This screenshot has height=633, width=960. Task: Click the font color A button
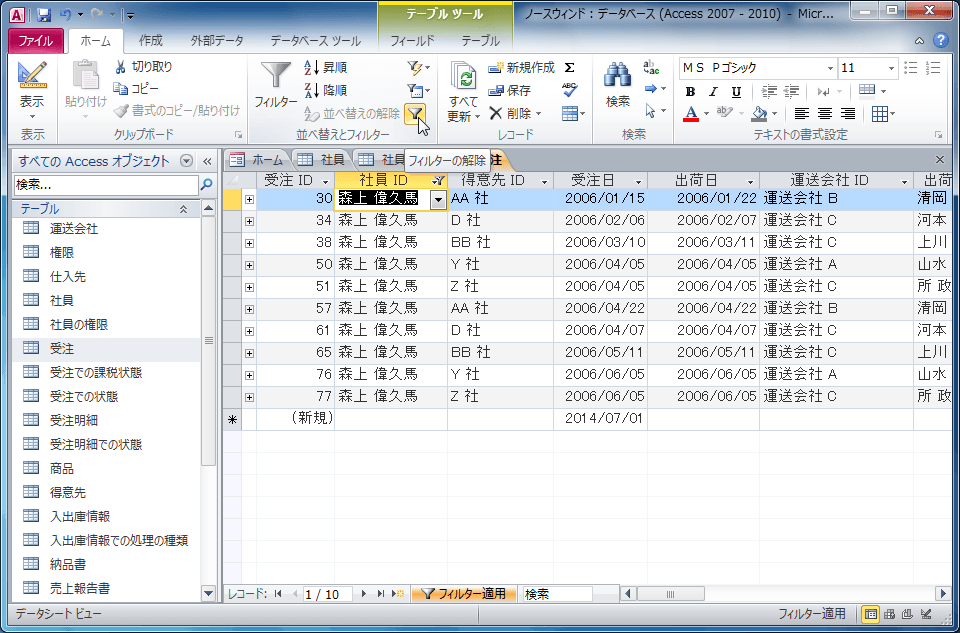[x=691, y=114]
